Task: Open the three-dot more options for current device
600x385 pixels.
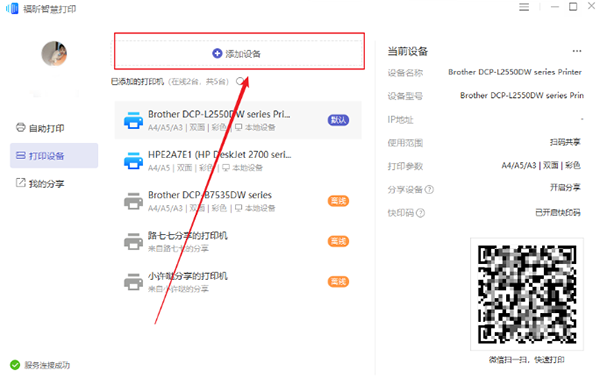Action: [x=577, y=51]
